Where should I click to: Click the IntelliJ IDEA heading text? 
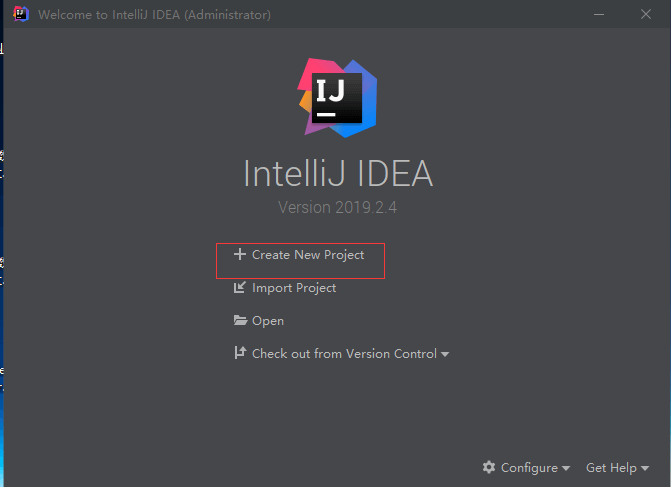(338, 173)
